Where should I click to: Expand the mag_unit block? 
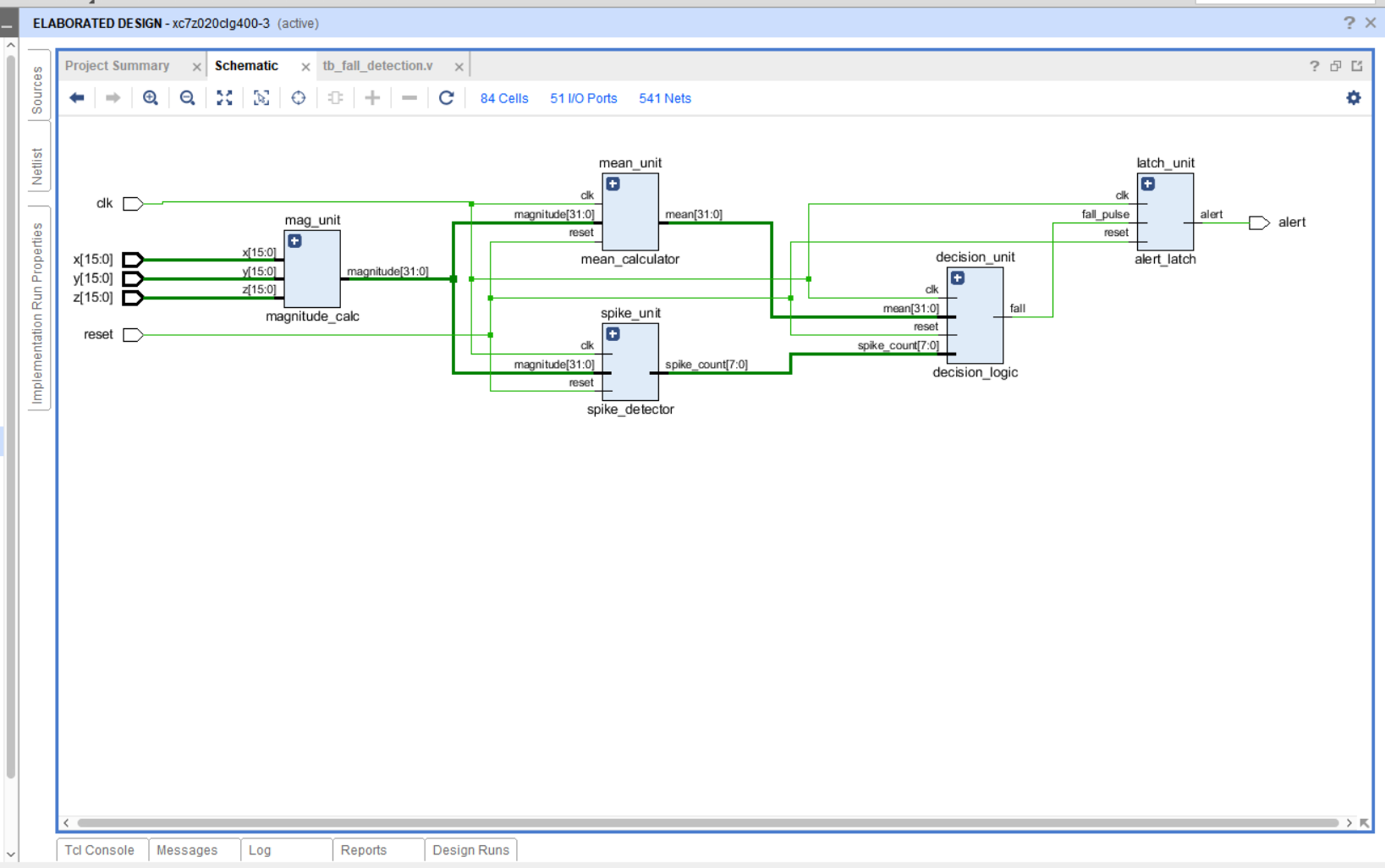click(294, 241)
